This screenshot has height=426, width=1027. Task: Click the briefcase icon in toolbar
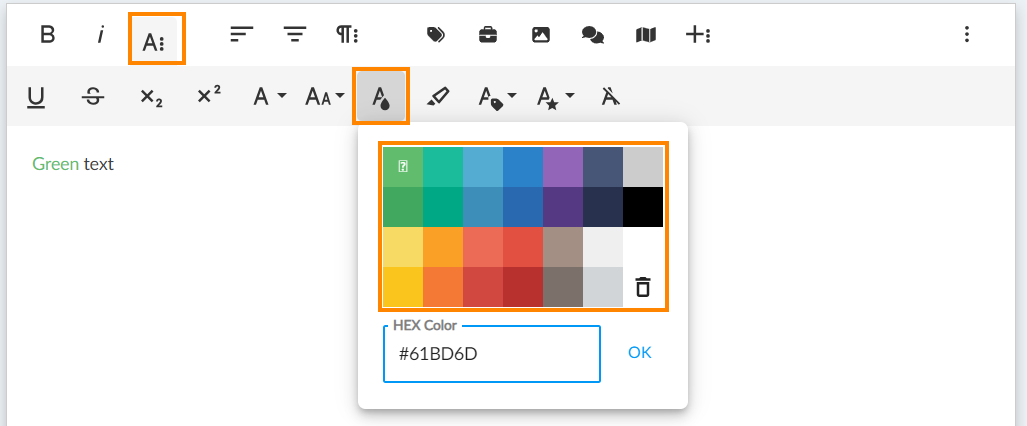pos(487,35)
